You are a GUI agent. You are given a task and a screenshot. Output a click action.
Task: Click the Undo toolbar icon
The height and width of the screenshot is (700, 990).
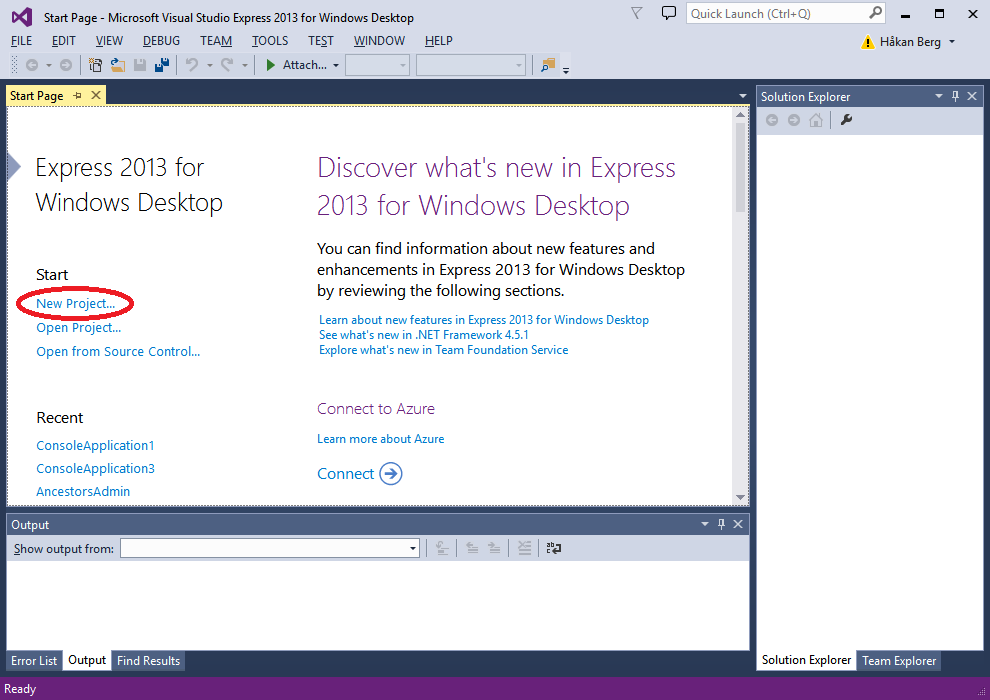pos(192,65)
